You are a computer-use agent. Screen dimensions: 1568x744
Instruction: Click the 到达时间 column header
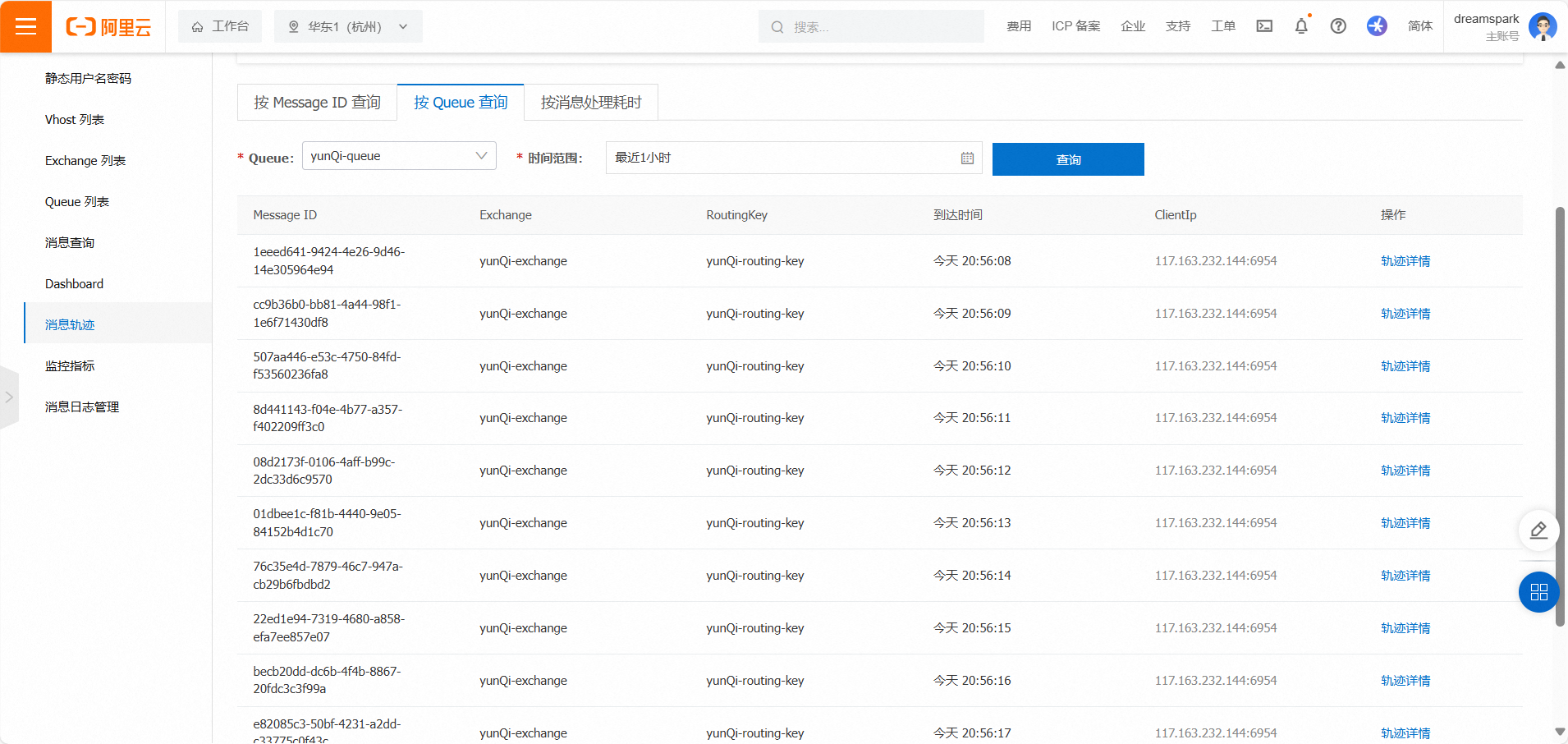pyautogui.click(x=957, y=215)
